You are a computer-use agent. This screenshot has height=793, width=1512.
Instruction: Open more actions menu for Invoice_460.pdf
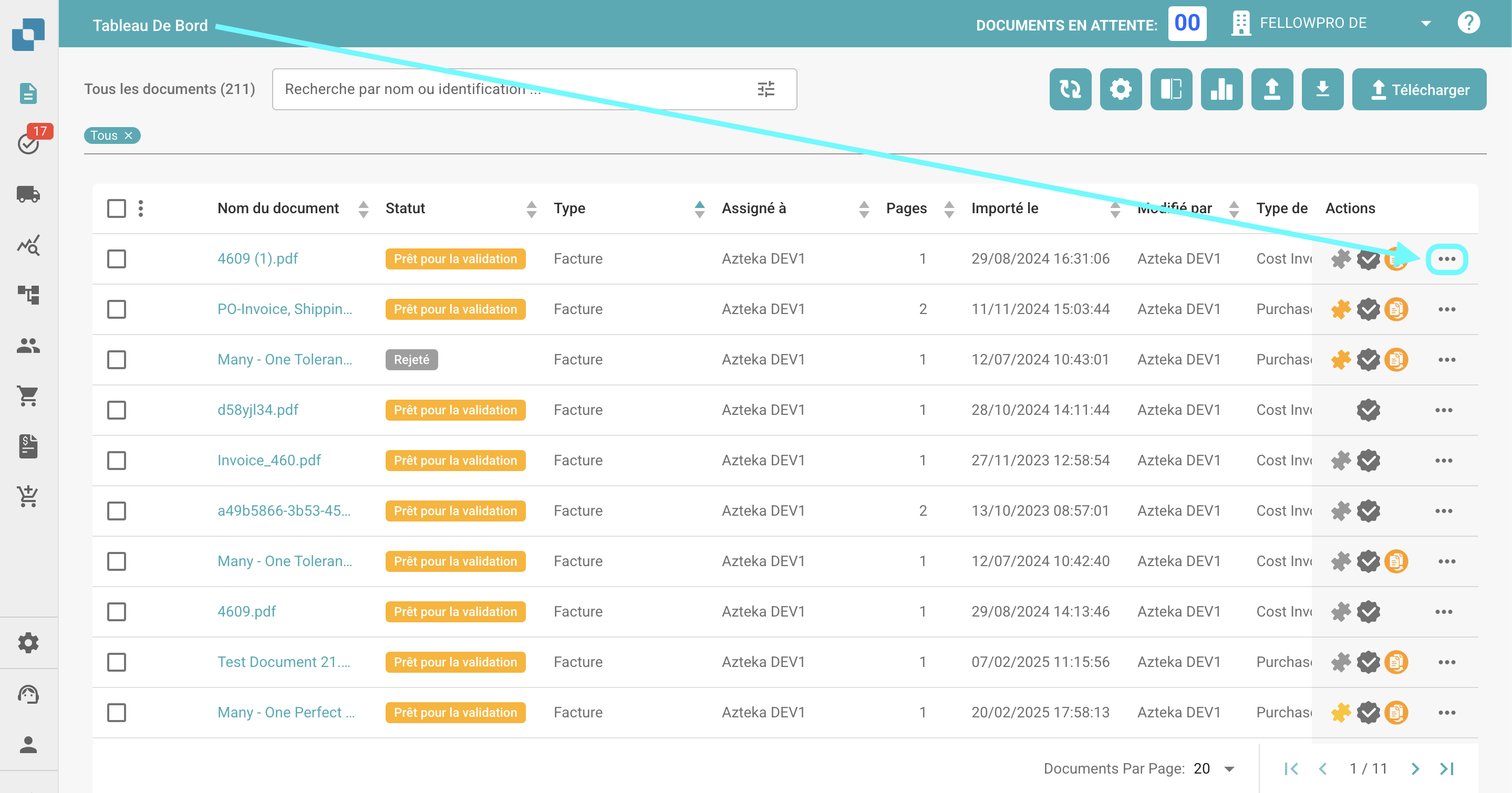[x=1443, y=461]
